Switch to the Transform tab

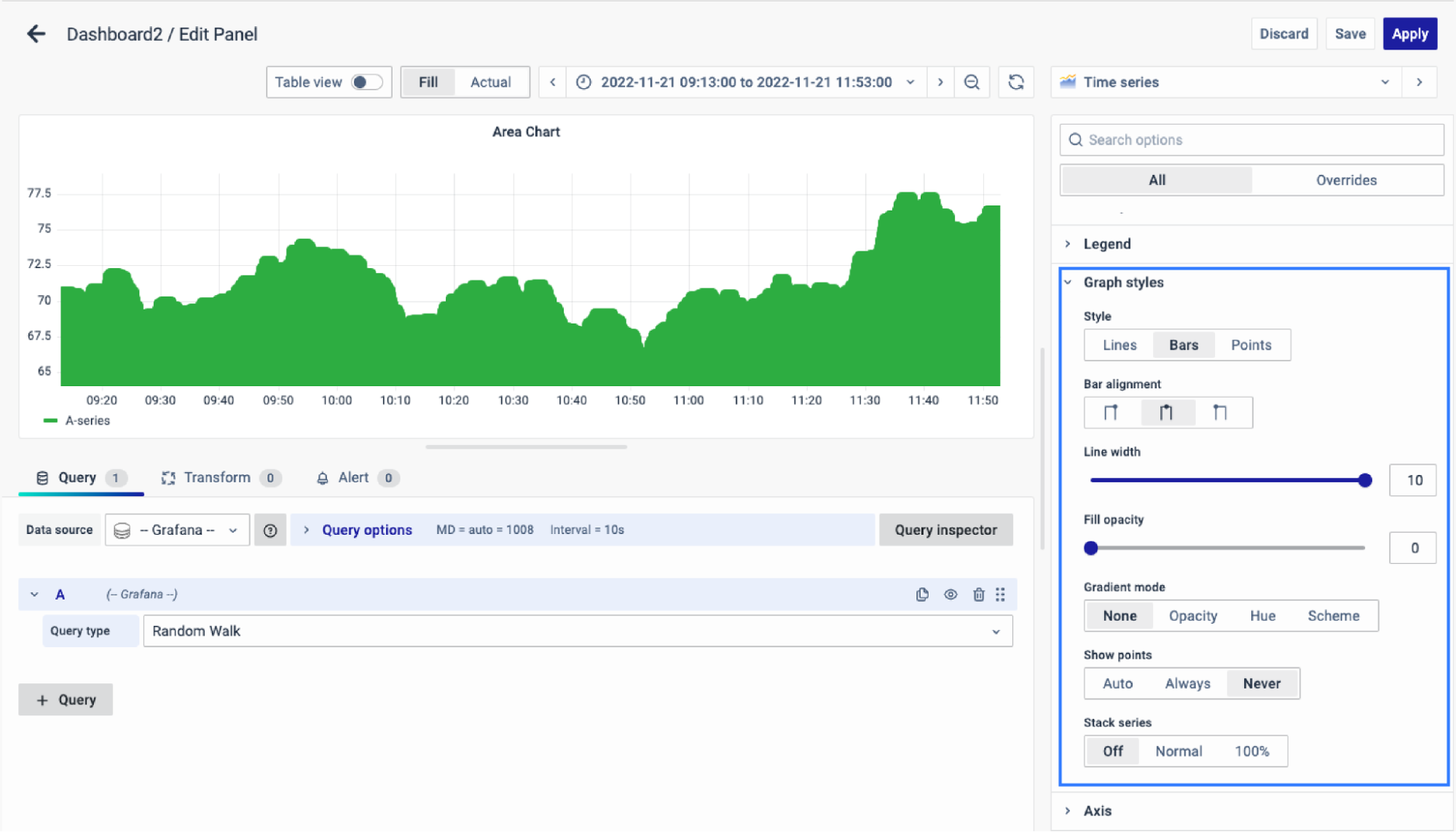click(x=217, y=478)
